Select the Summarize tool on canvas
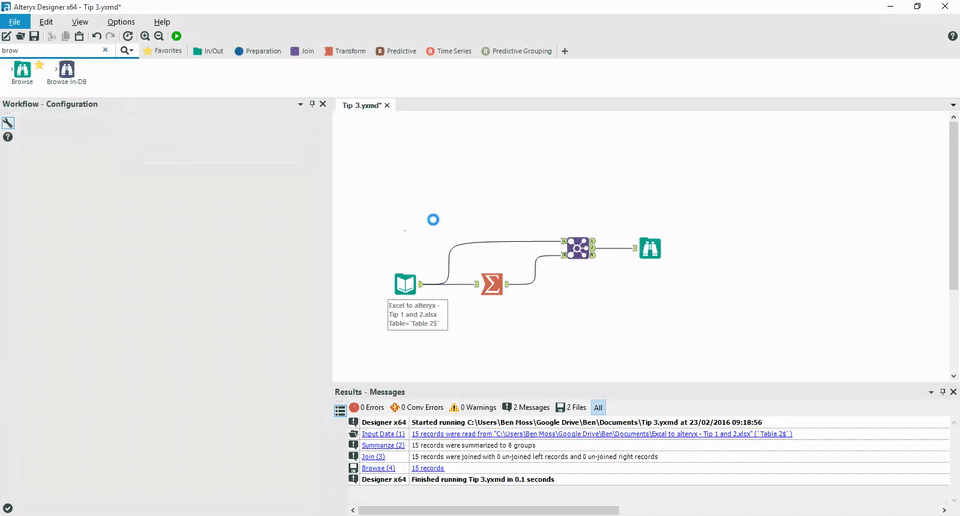Screen dimensions: 960x516 (x=492, y=284)
